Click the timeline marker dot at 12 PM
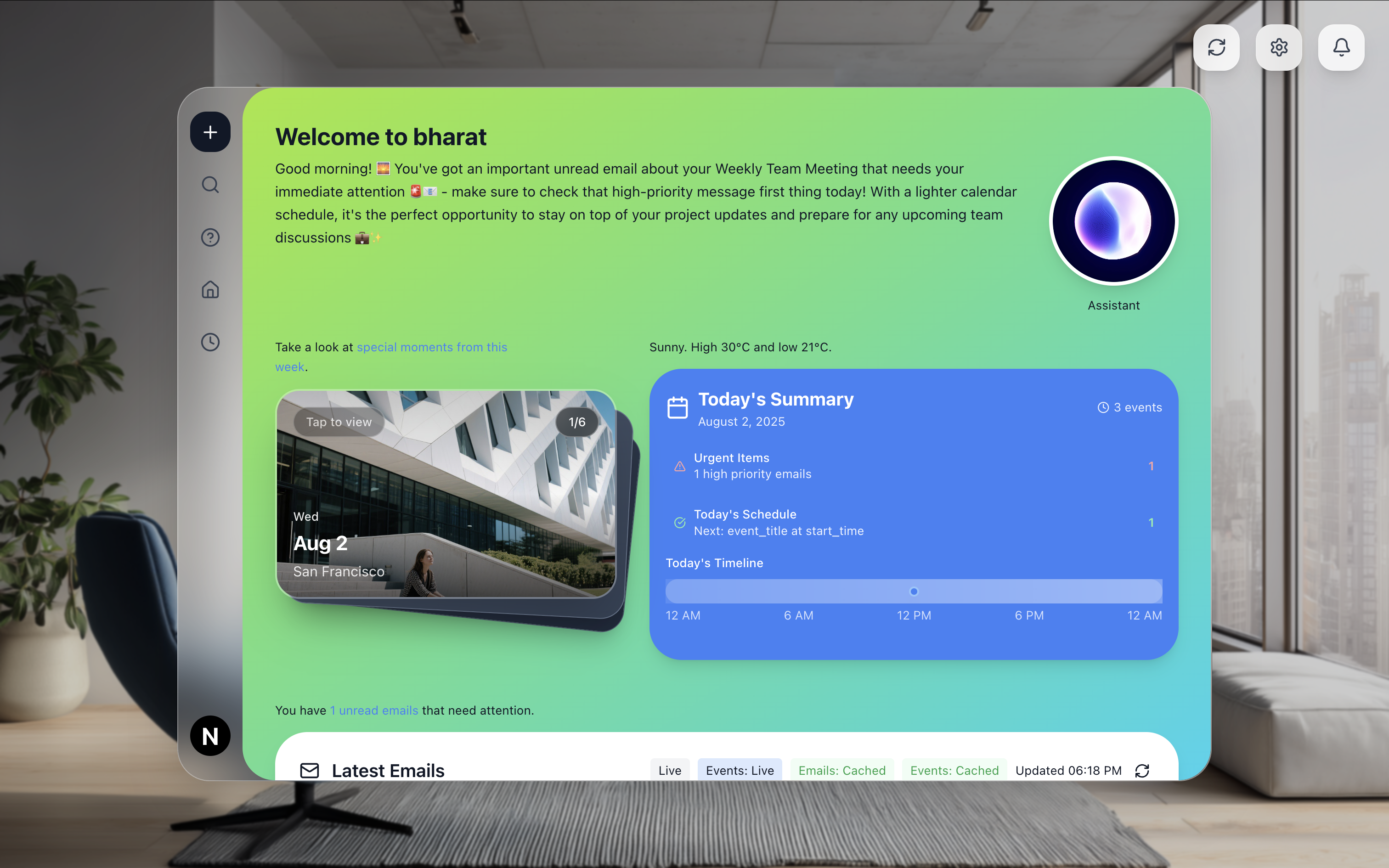1389x868 pixels. 914,592
